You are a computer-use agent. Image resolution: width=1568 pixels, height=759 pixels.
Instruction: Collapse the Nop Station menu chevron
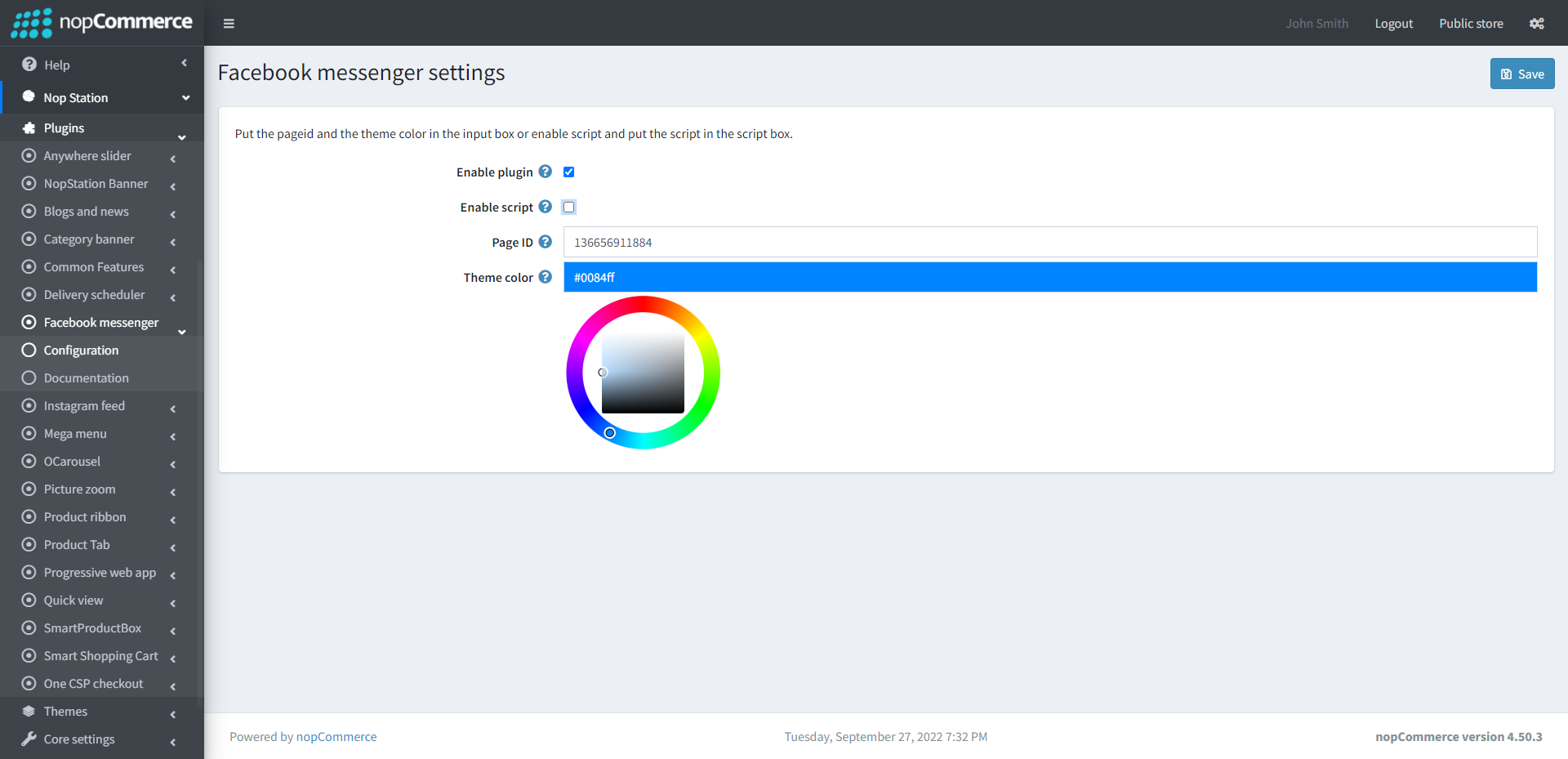(186, 98)
